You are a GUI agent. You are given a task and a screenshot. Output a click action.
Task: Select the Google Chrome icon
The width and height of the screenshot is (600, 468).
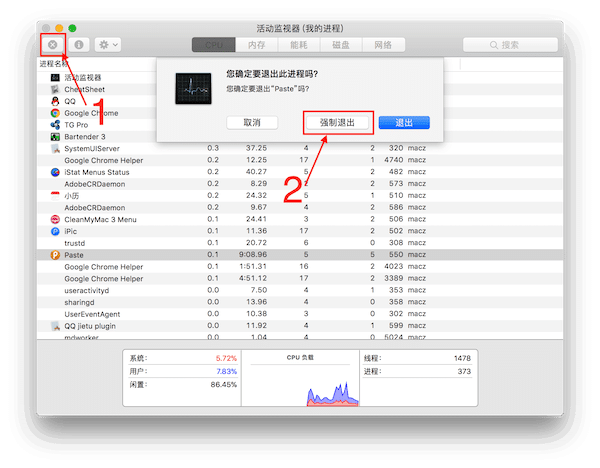point(55,113)
